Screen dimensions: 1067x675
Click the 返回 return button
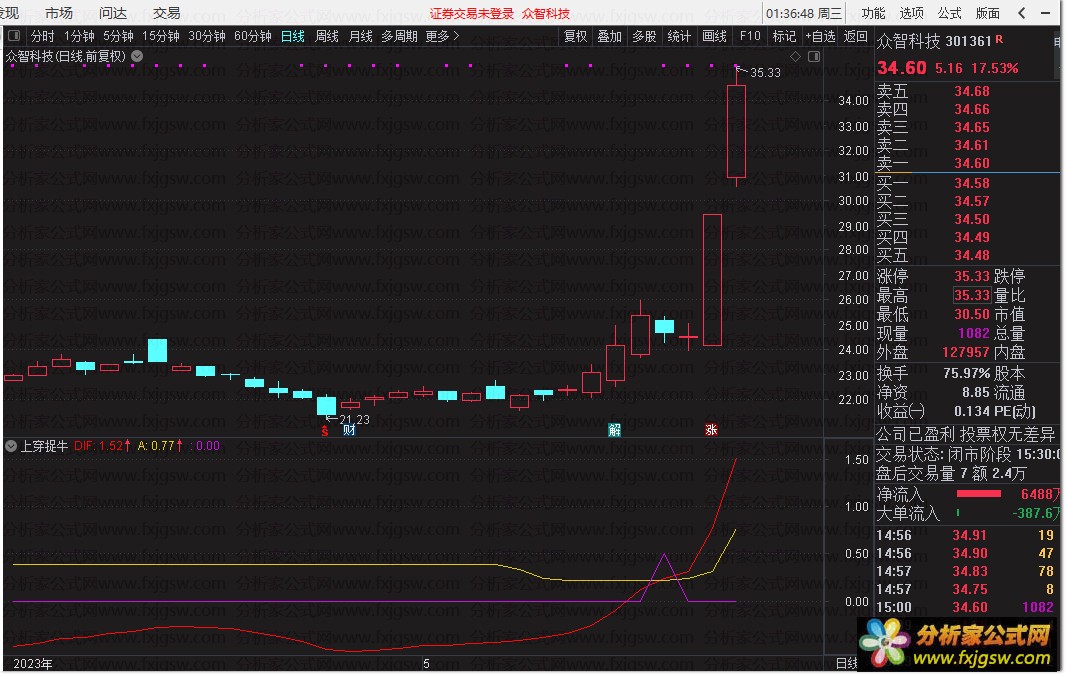855,36
